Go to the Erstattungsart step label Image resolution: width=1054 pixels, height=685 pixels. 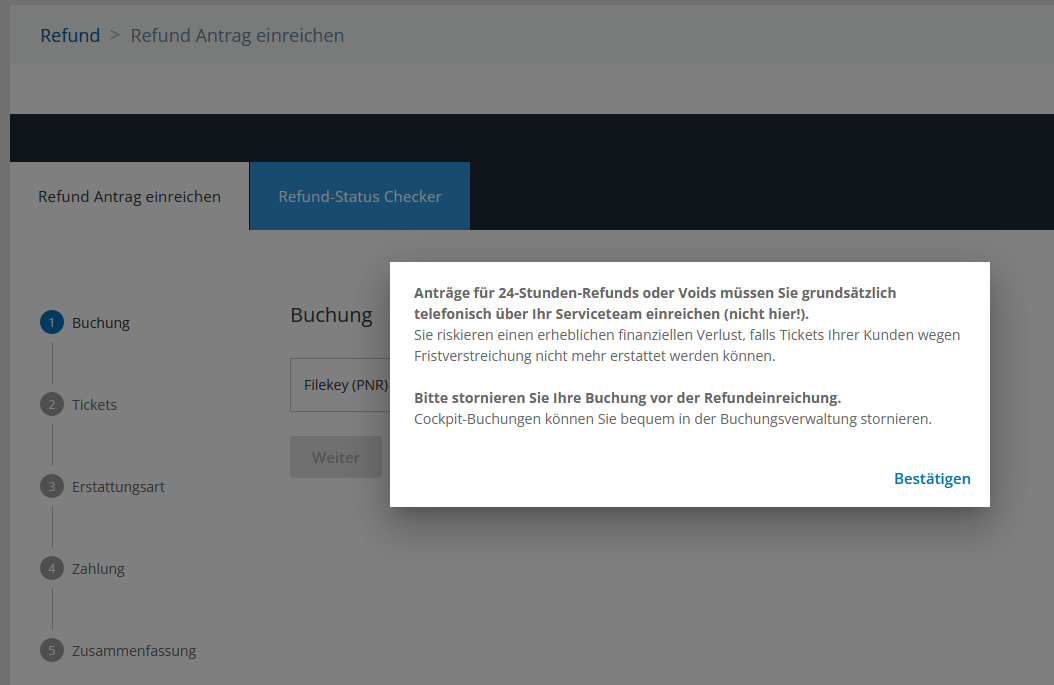(118, 487)
